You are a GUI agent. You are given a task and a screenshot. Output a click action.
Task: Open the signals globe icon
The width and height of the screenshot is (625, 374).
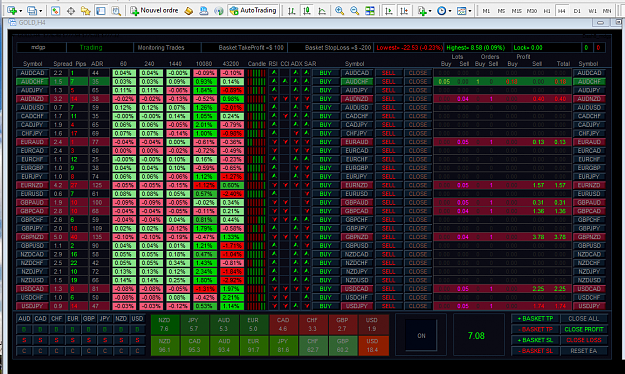tap(218, 11)
